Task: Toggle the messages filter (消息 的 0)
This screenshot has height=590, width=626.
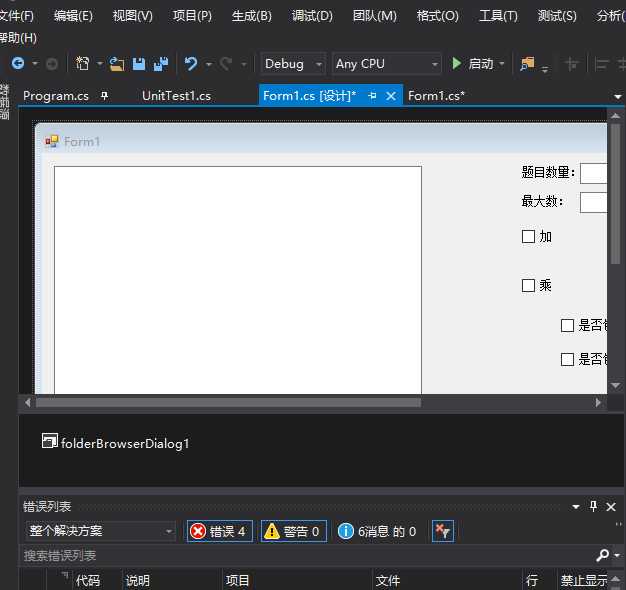Action: 377,531
